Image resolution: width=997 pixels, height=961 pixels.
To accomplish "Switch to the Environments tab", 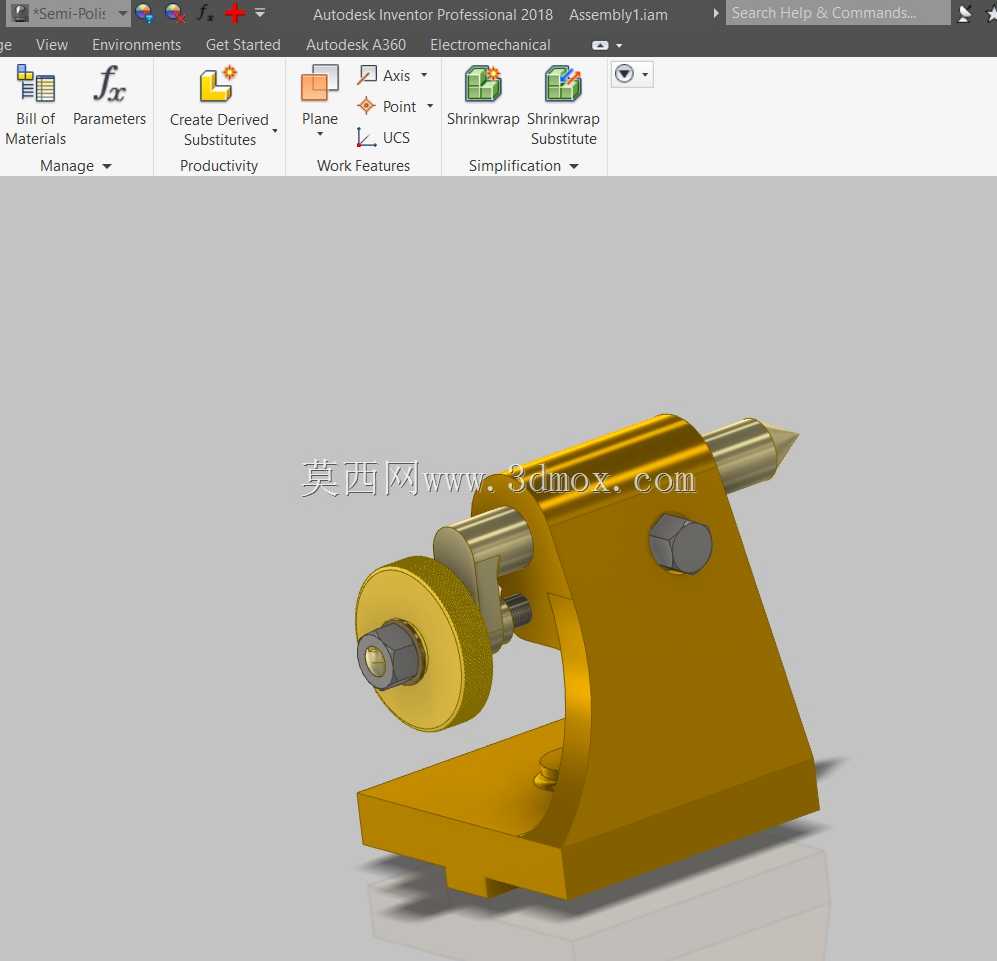I will [136, 45].
